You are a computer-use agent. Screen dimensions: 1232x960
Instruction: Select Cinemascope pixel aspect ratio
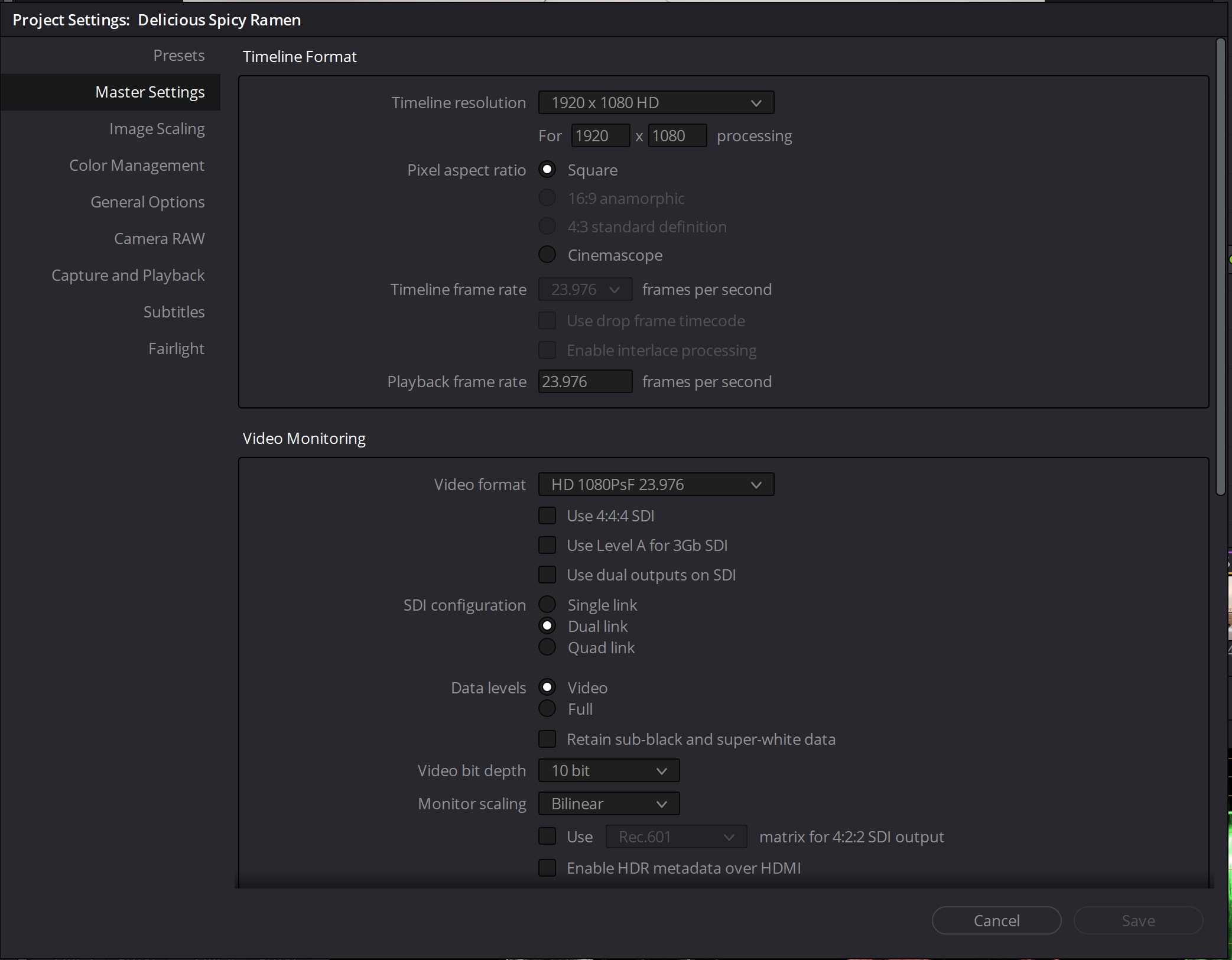(547, 255)
